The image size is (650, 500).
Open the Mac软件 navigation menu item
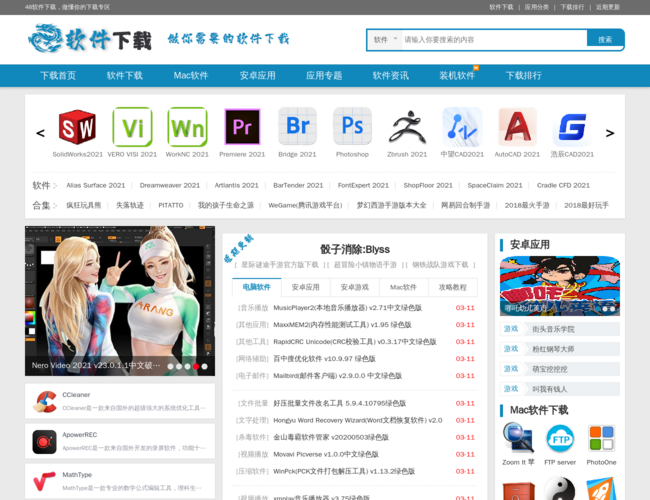[x=191, y=75]
